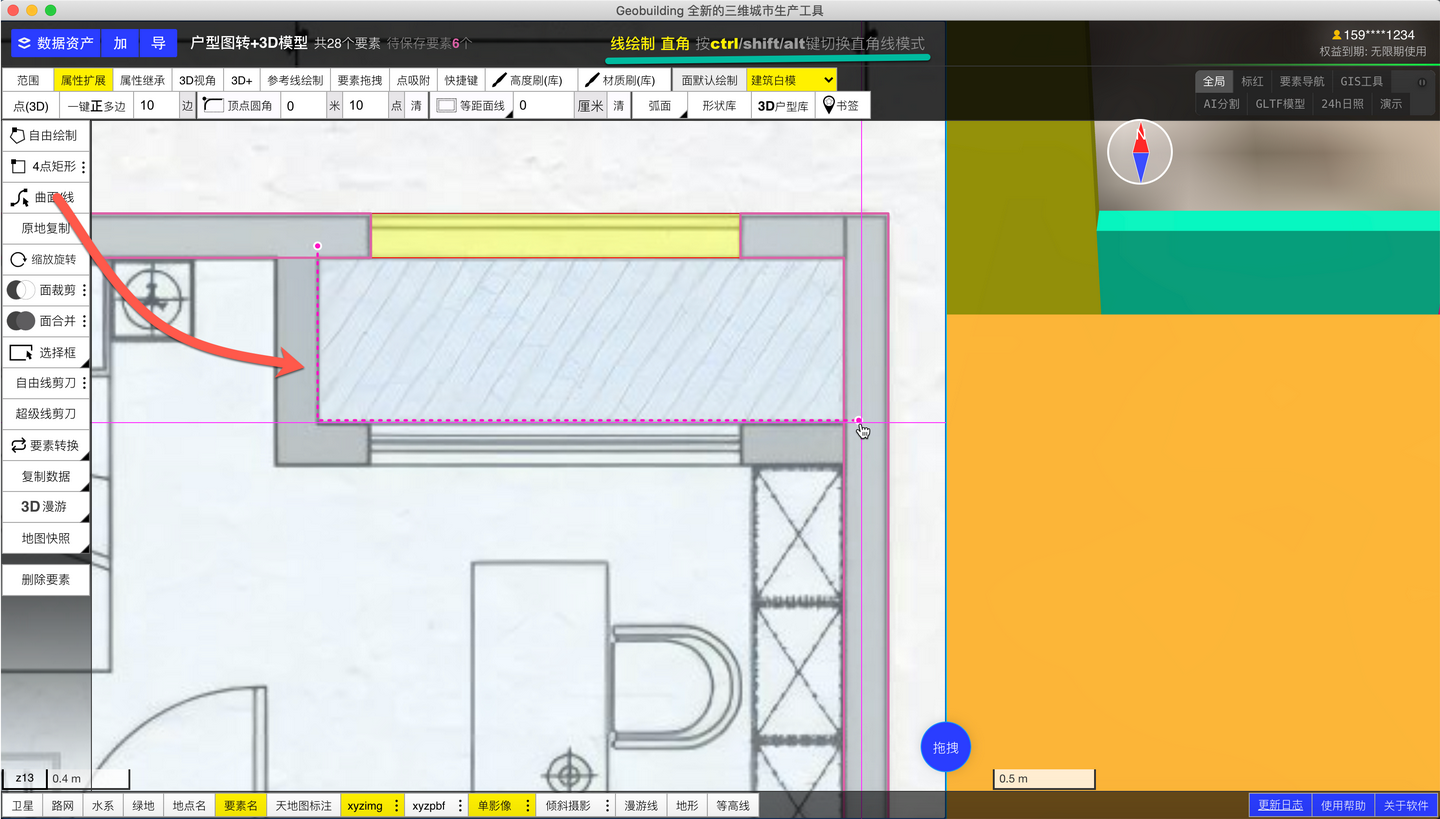The height and width of the screenshot is (819, 1440).
Task: Open the 要素导航 tab
Action: [1302, 82]
